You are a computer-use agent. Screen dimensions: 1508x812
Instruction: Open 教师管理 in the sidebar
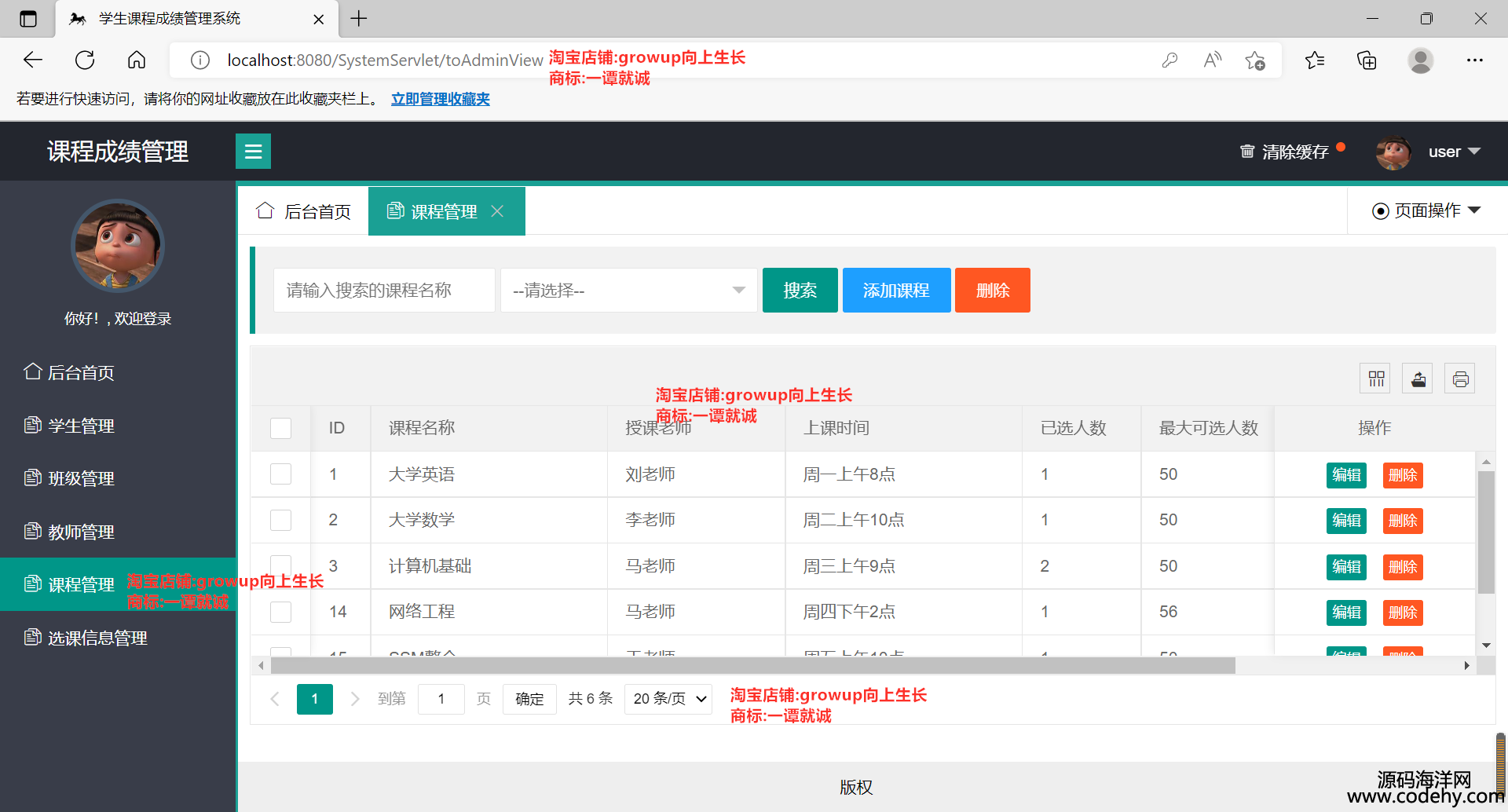pos(118,532)
